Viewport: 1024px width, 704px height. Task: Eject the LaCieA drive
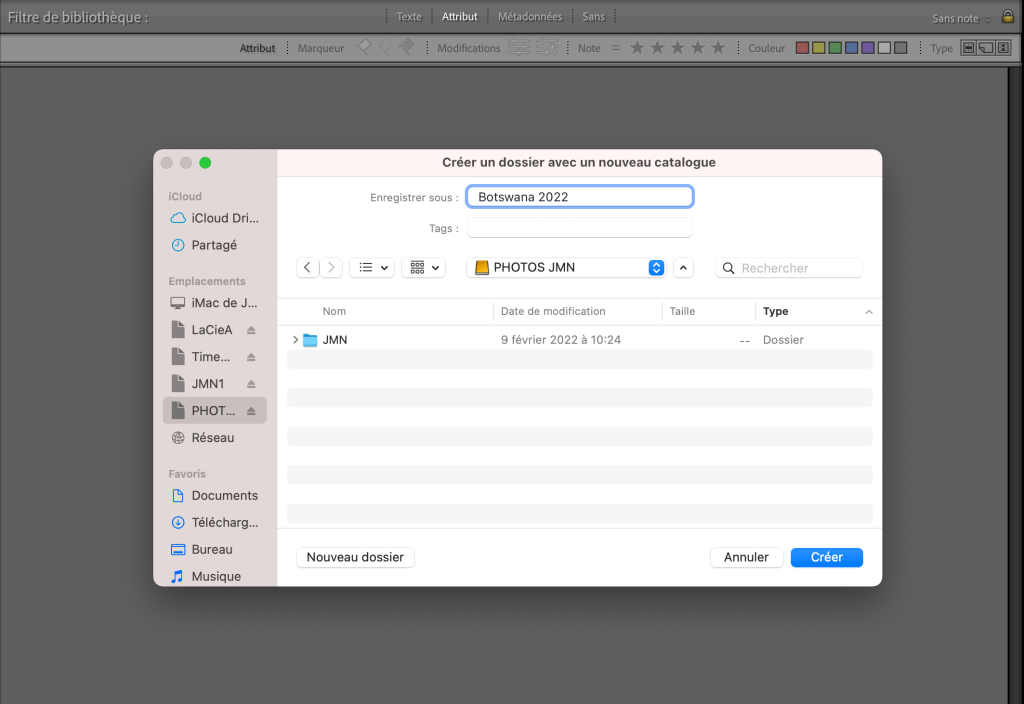251,330
